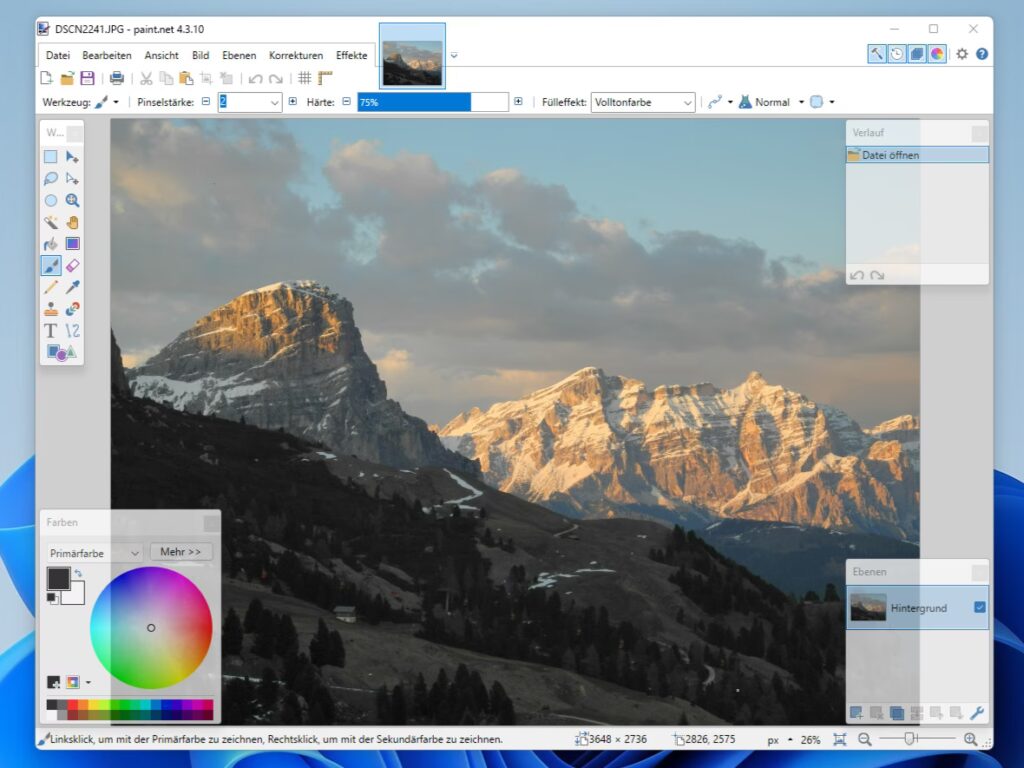1024x768 pixels.
Task: Open the Effekte menu
Action: (351, 55)
